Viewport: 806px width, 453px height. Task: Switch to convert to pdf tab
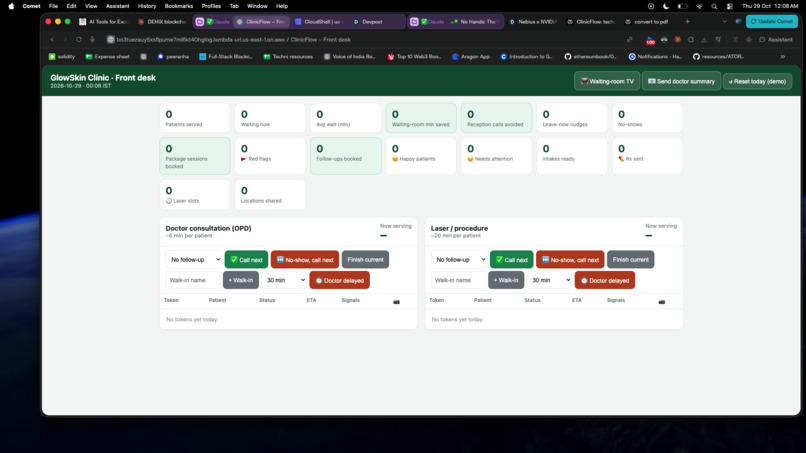click(x=647, y=22)
